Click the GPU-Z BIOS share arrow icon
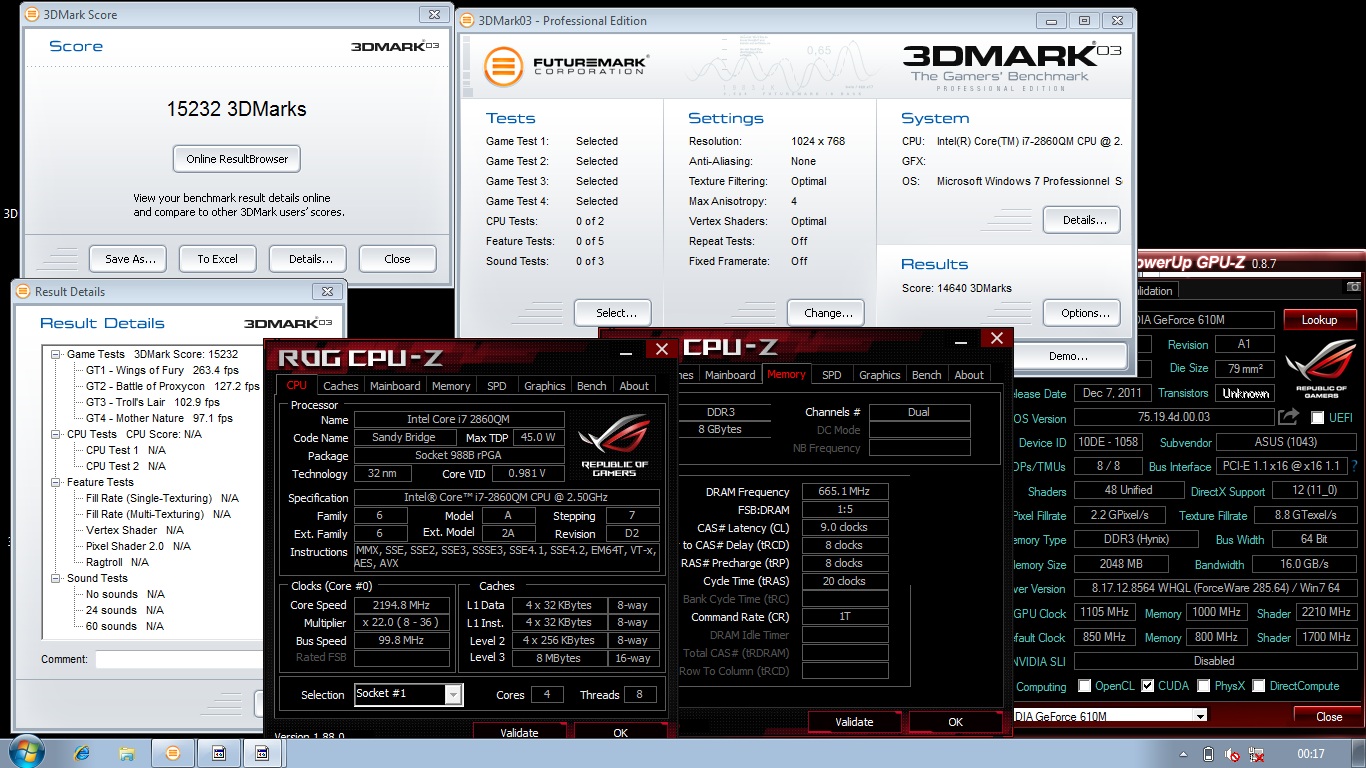The image size is (1366, 768). tap(1289, 417)
